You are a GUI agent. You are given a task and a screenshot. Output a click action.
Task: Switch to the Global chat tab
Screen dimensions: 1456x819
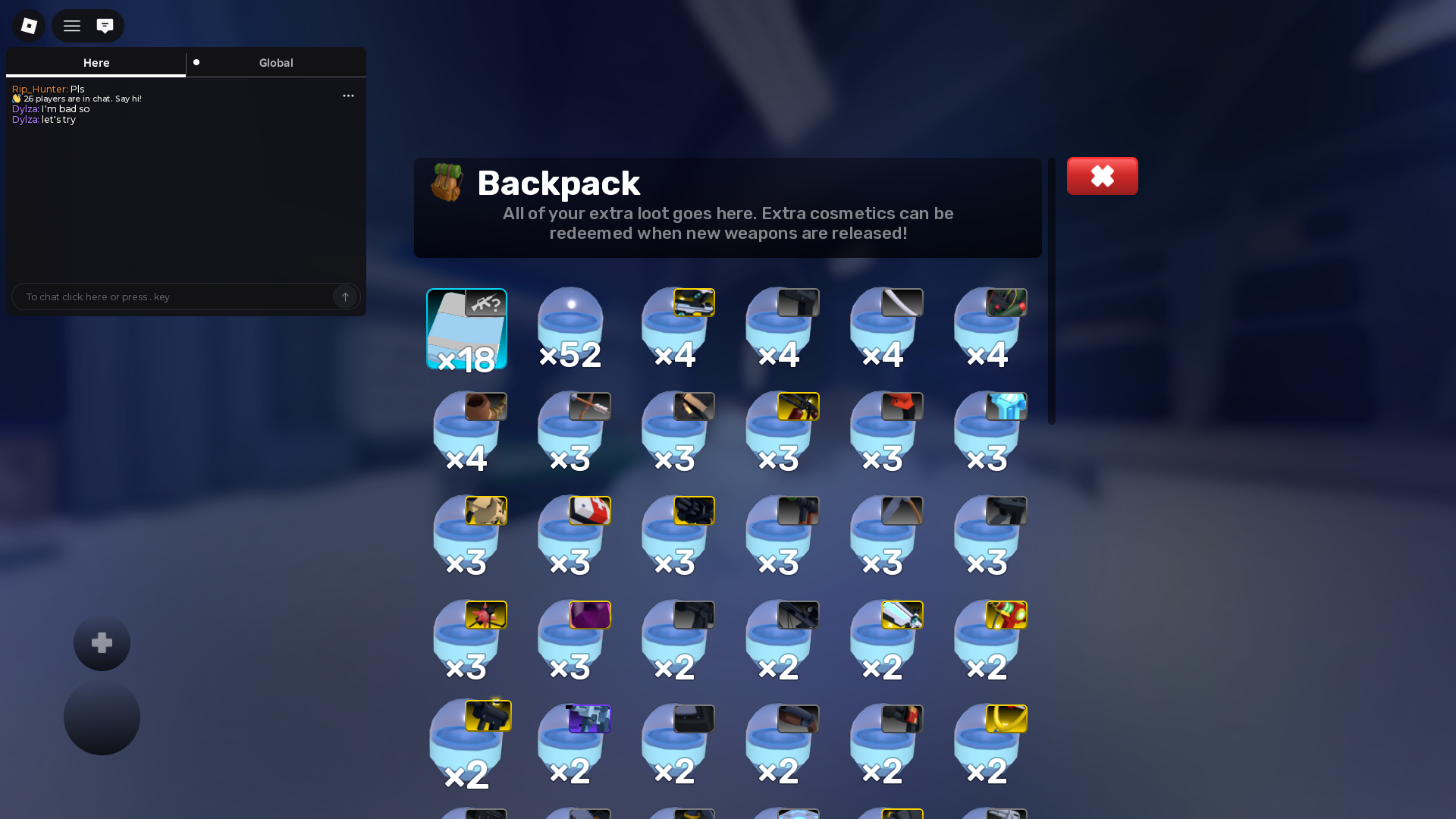[276, 63]
